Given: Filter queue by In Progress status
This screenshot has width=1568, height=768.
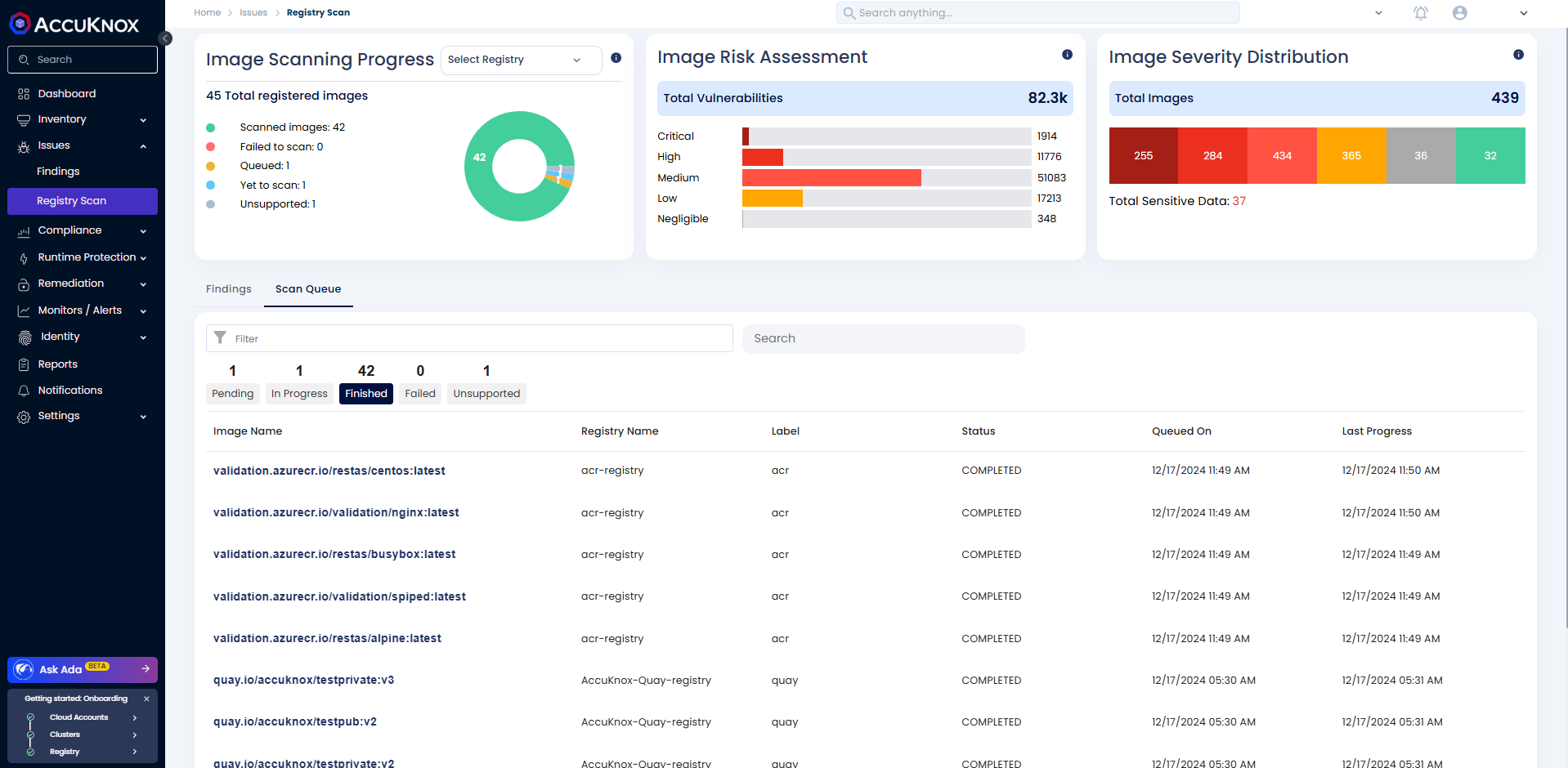Looking at the screenshot, I should point(299,394).
